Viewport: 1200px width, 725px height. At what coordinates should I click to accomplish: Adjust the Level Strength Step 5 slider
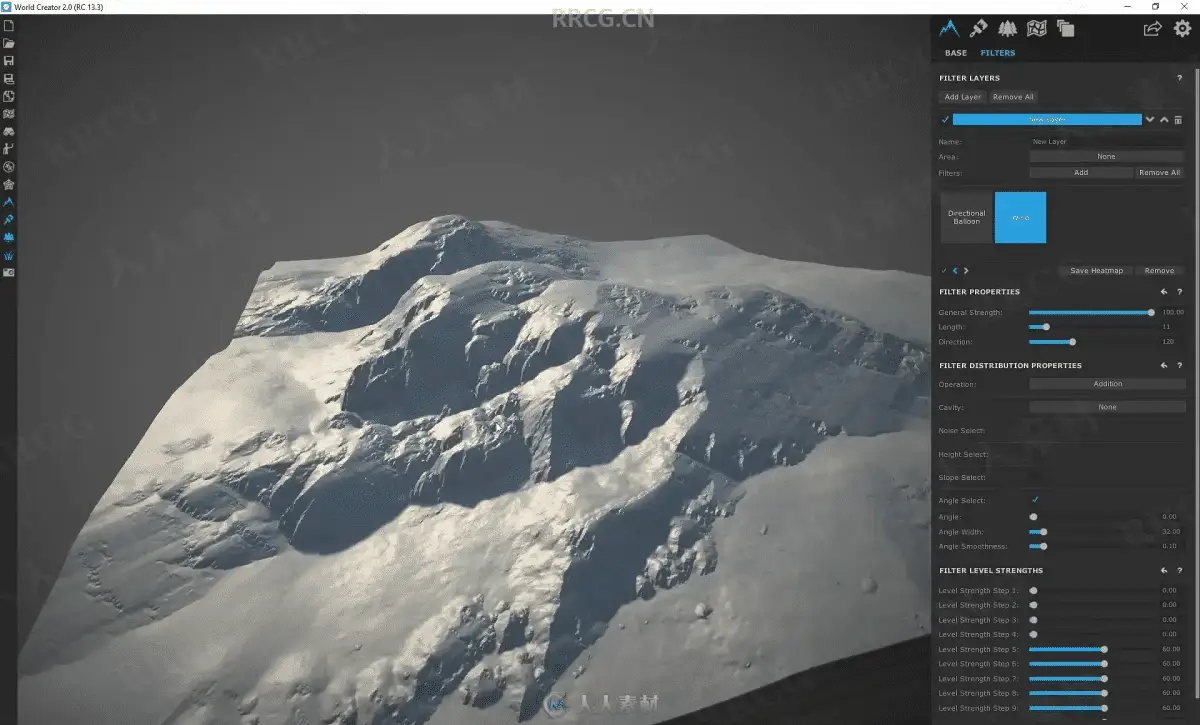coord(1092,649)
